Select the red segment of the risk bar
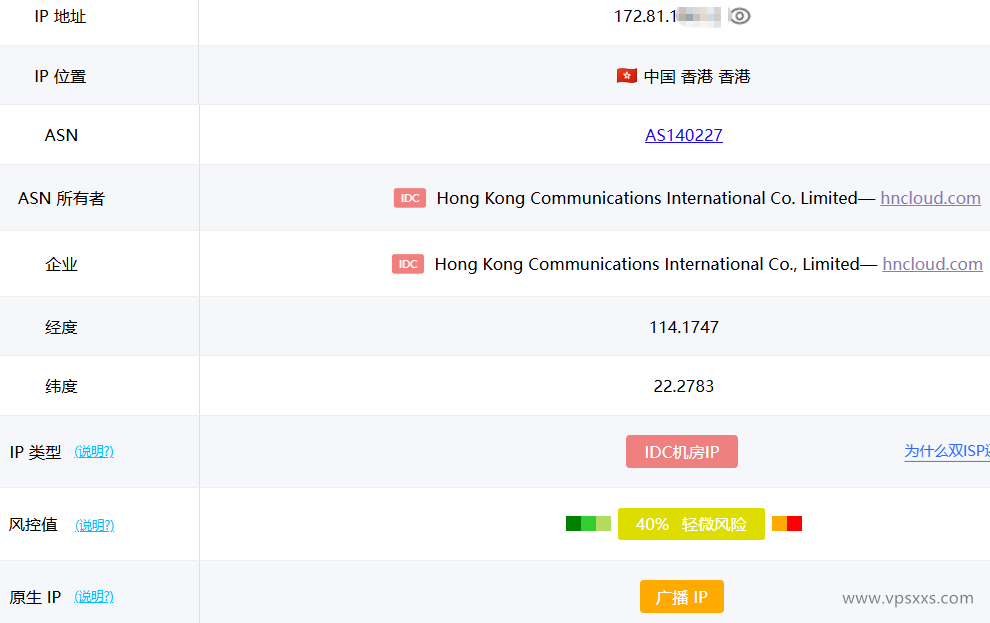Screen dimensions: 990x623 tap(795, 523)
